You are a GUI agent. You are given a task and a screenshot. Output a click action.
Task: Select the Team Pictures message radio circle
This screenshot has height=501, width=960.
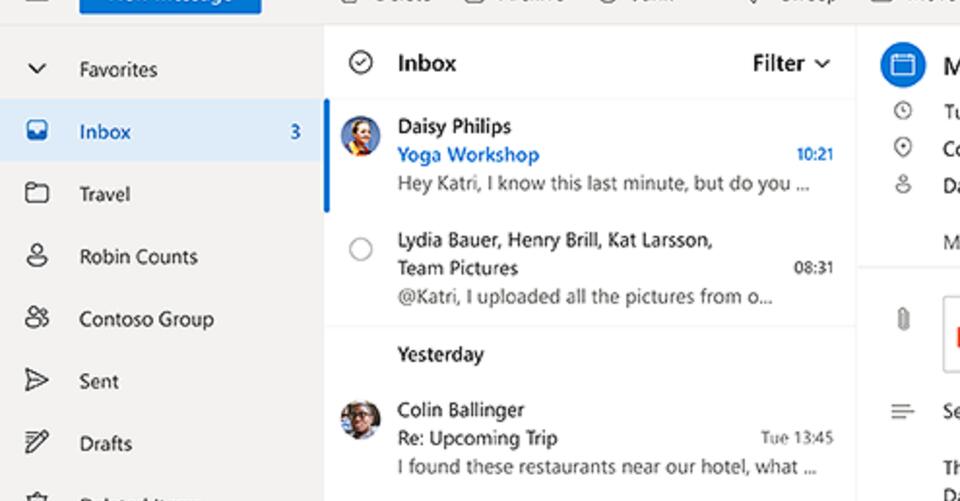[360, 250]
